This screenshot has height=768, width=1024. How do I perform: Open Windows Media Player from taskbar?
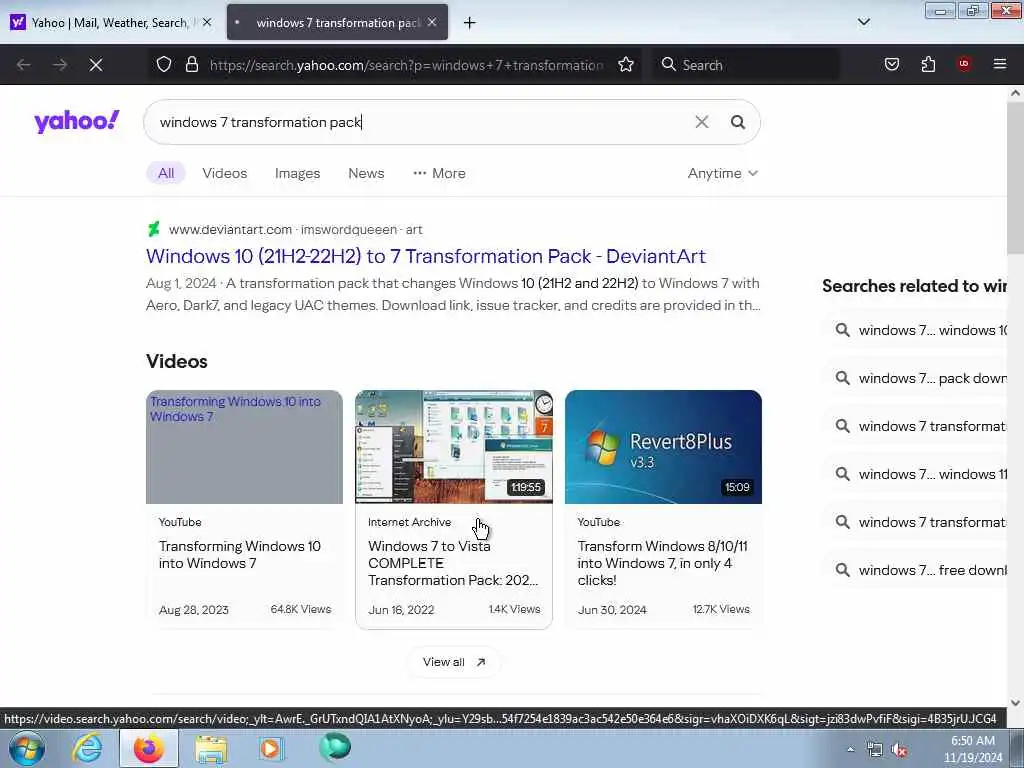tap(270, 748)
